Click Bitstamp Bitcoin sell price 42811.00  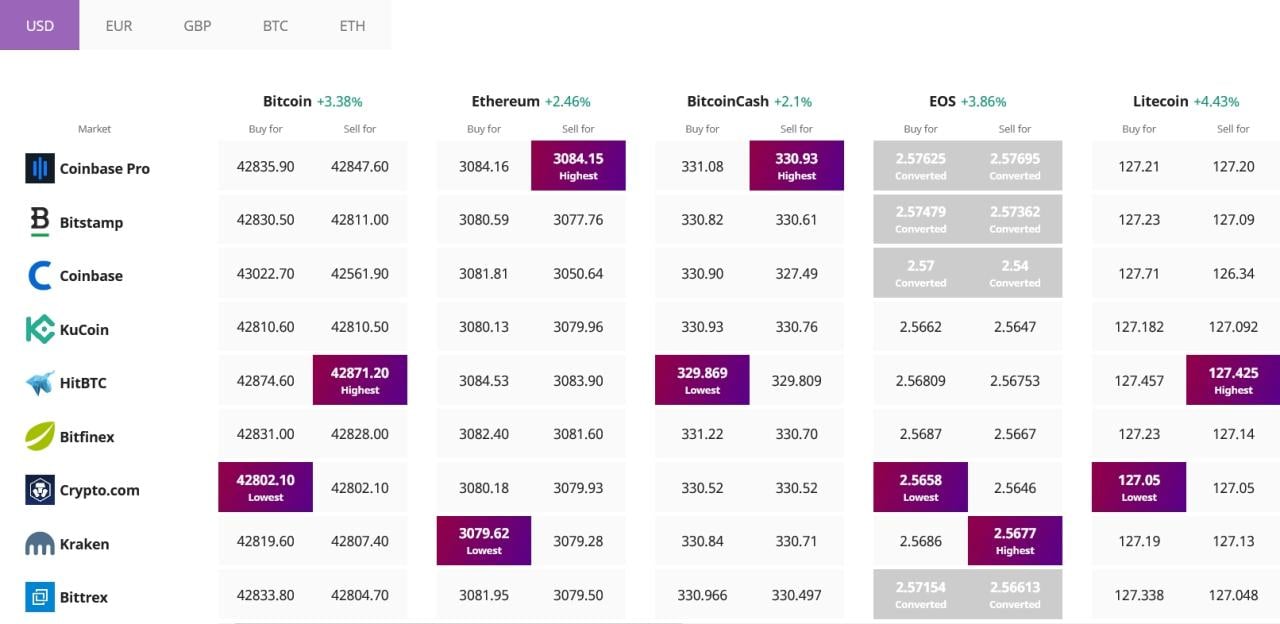(x=360, y=220)
